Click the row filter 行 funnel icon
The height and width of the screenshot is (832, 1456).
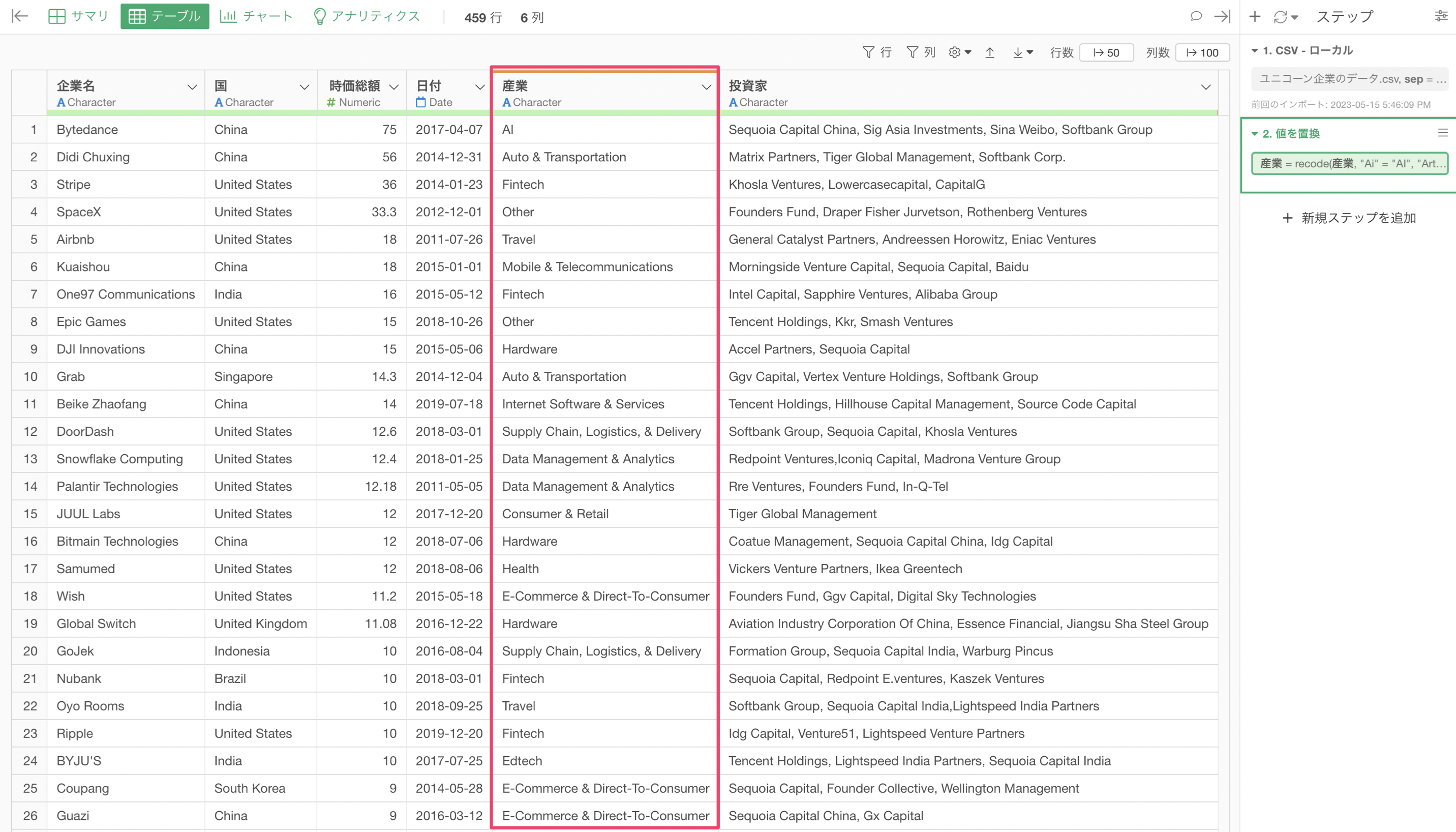pyautogui.click(x=877, y=52)
